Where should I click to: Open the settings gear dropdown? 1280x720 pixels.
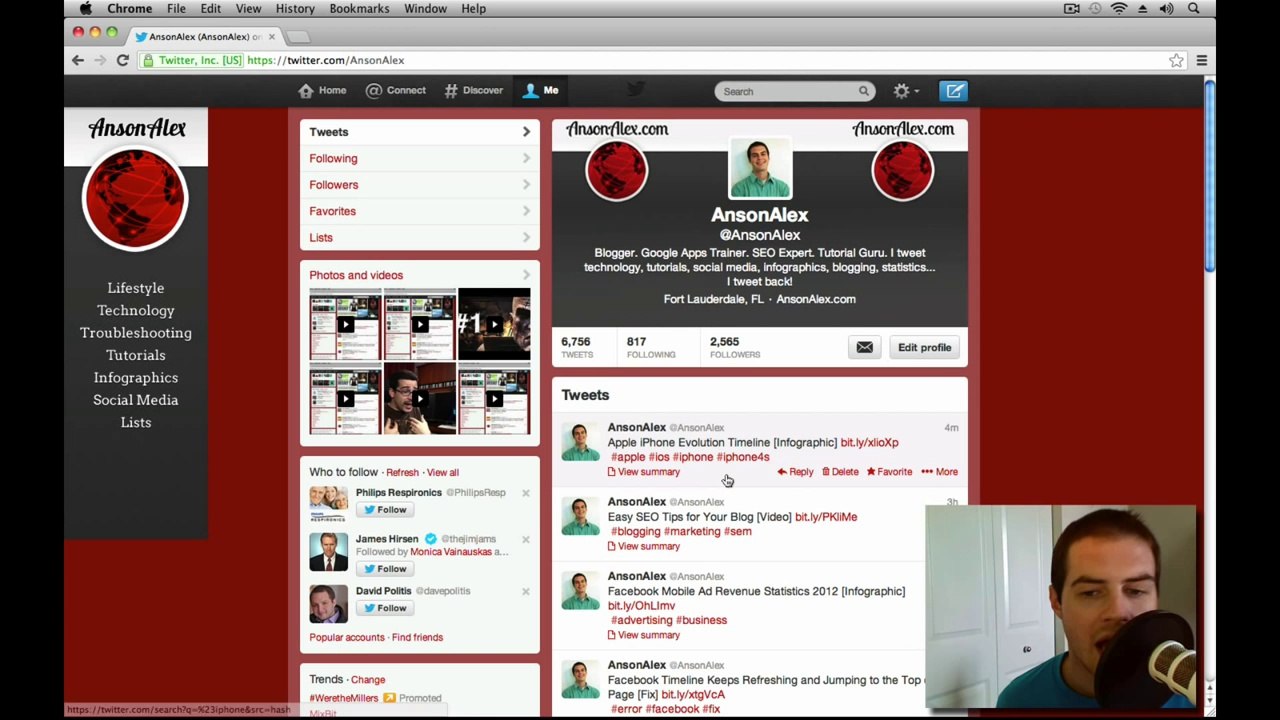pyautogui.click(x=905, y=91)
